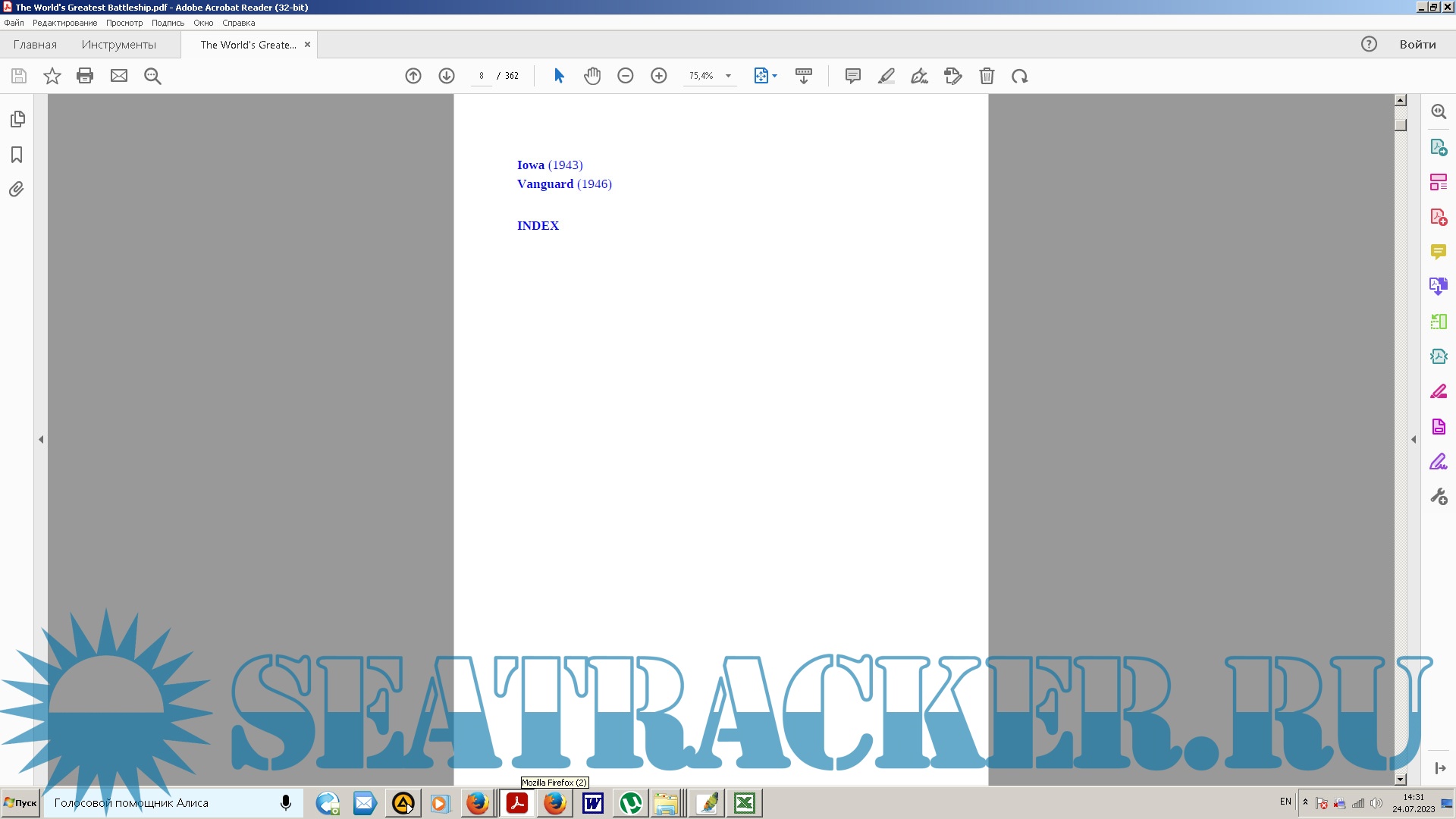Screen dimensions: 1456x819
Task: Collapse the right tools pane arrow
Action: point(1414,439)
